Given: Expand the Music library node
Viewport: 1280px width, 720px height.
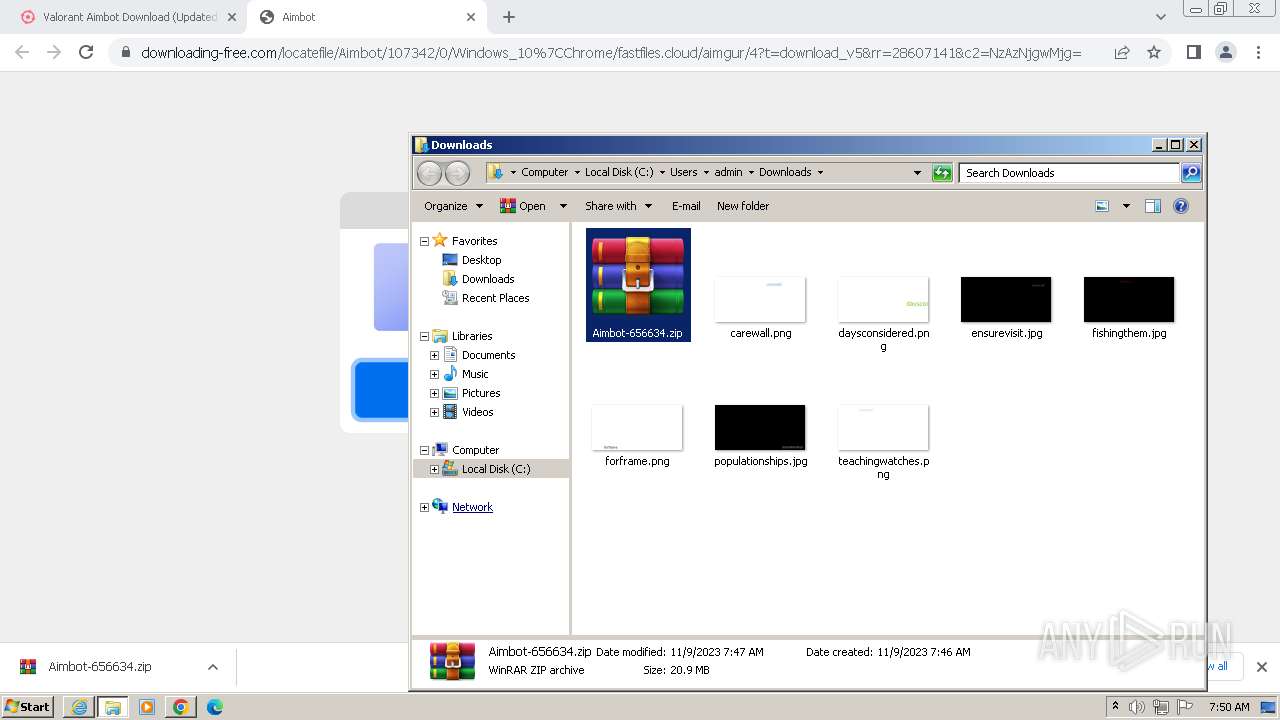Looking at the screenshot, I should (434, 374).
